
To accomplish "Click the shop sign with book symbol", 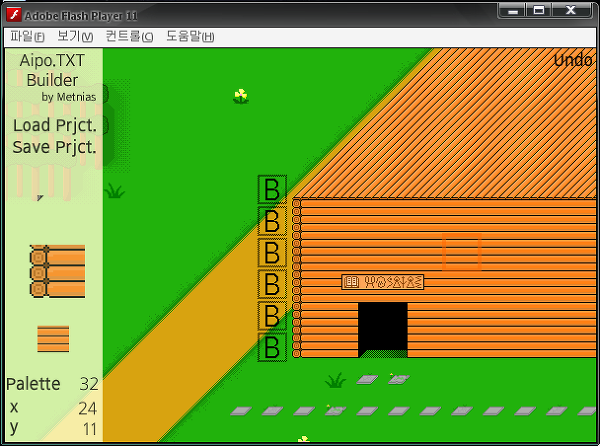I will (x=383, y=282).
